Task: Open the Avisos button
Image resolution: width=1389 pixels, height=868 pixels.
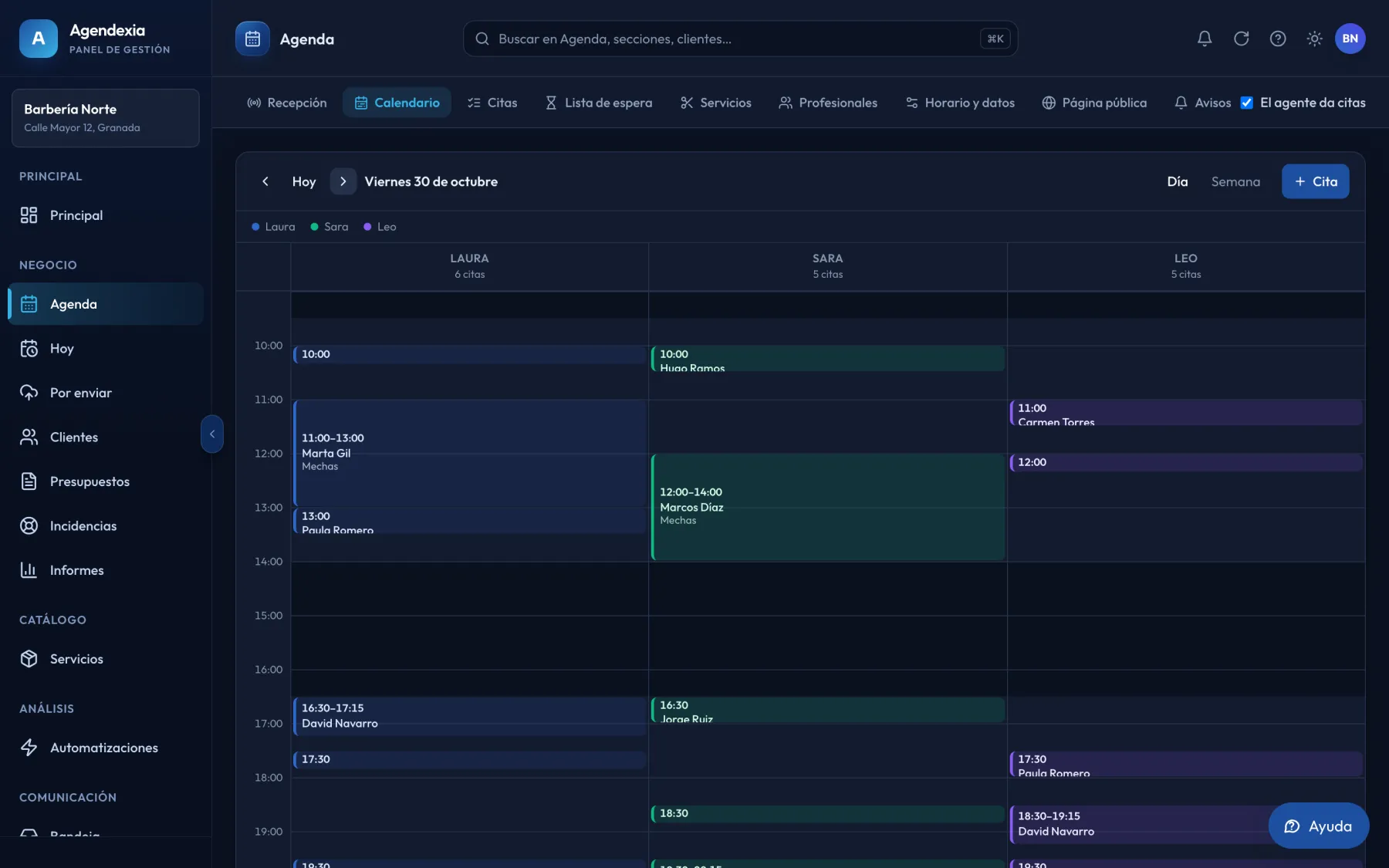Action: coord(1202,103)
